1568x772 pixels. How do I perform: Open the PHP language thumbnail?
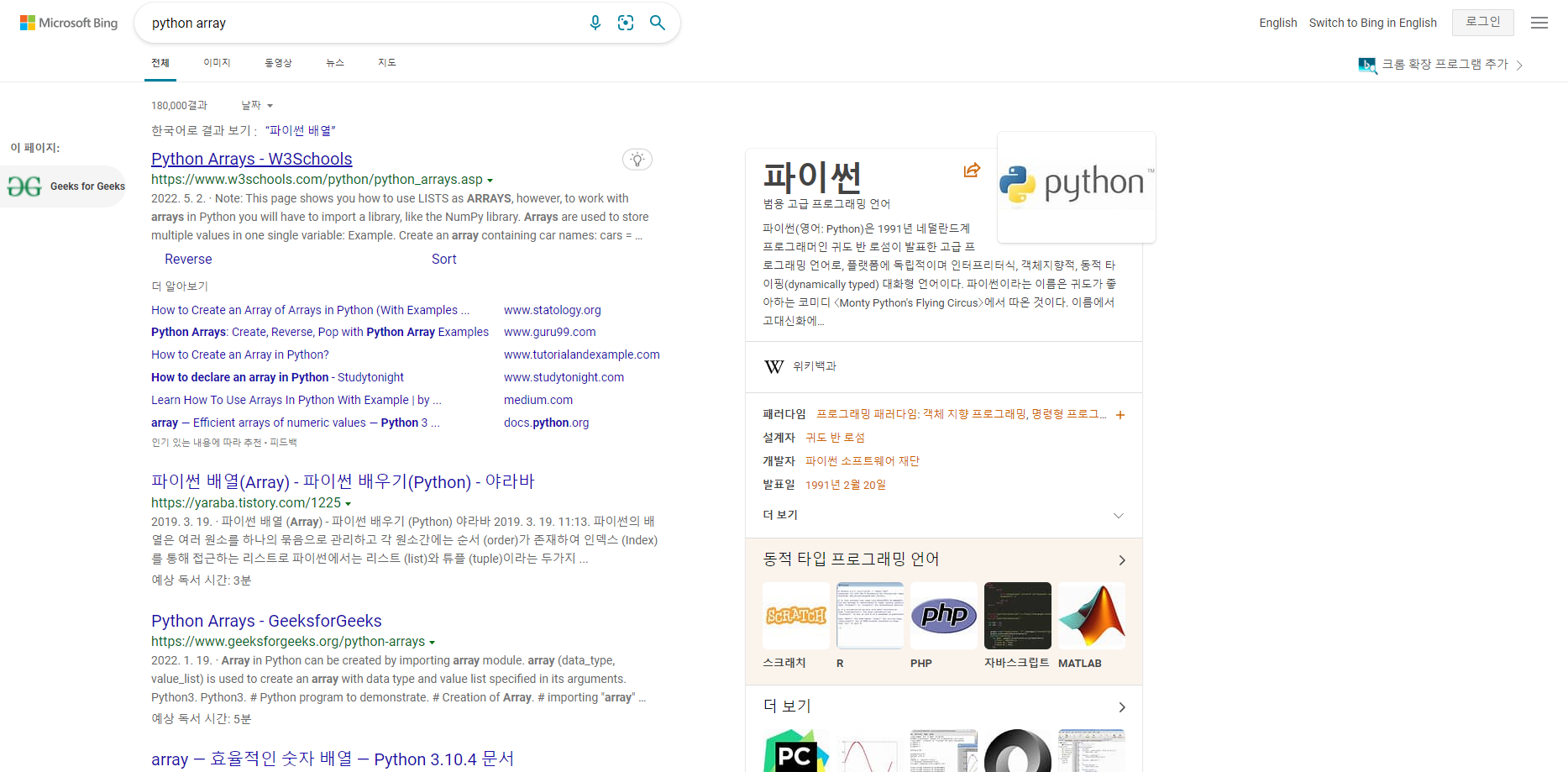944,616
